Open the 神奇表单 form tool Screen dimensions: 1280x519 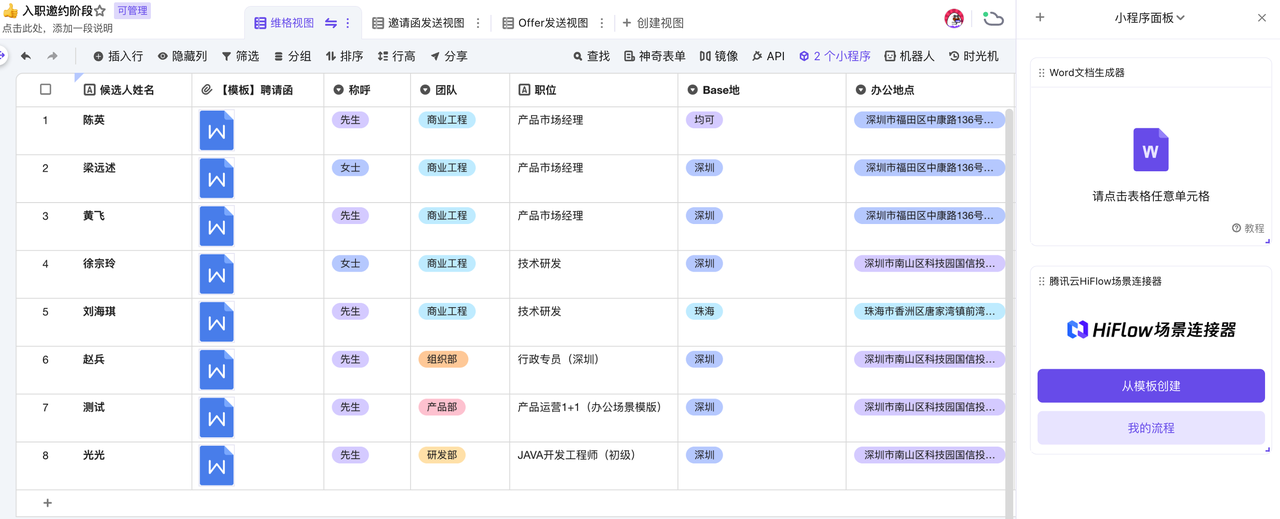[x=654, y=57]
